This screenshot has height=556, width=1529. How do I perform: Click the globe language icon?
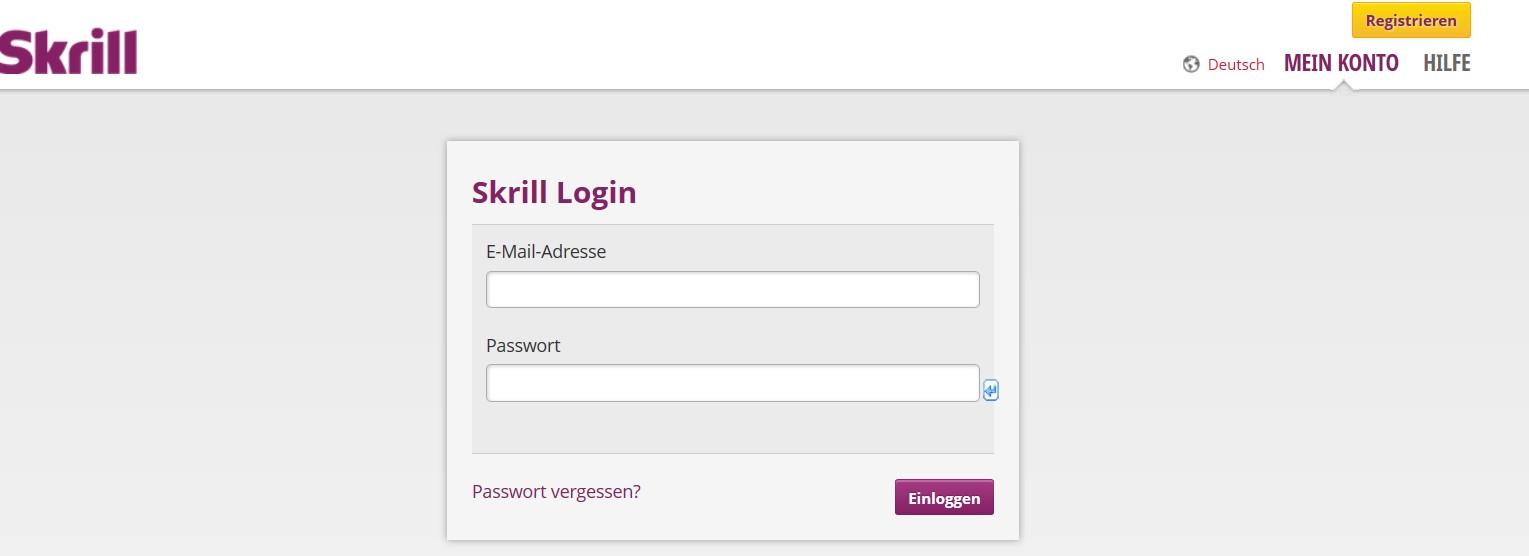coord(1191,64)
